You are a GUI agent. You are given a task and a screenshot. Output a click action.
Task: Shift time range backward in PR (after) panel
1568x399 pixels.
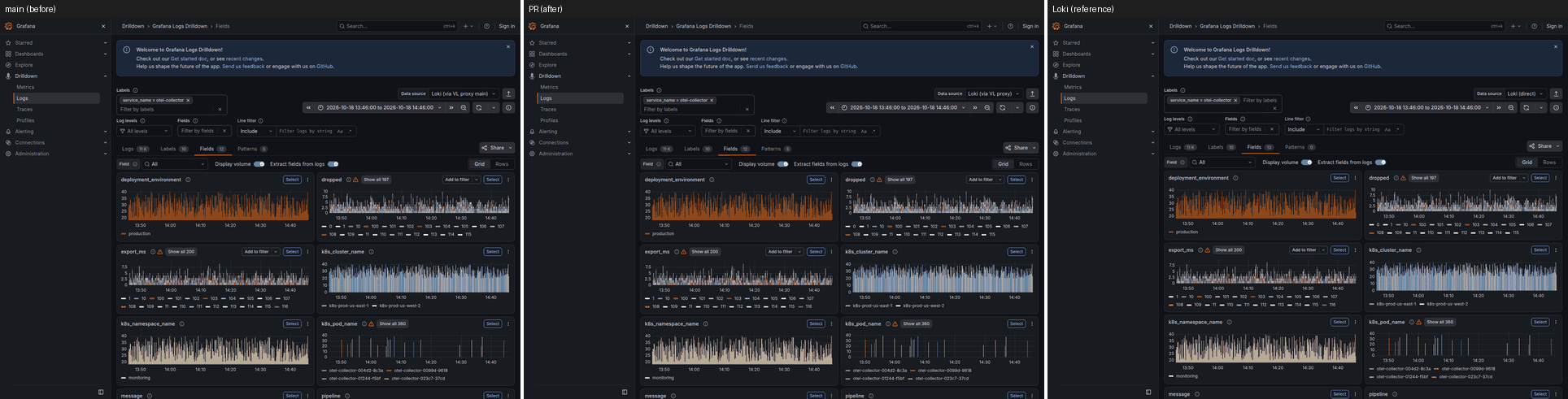click(x=833, y=107)
